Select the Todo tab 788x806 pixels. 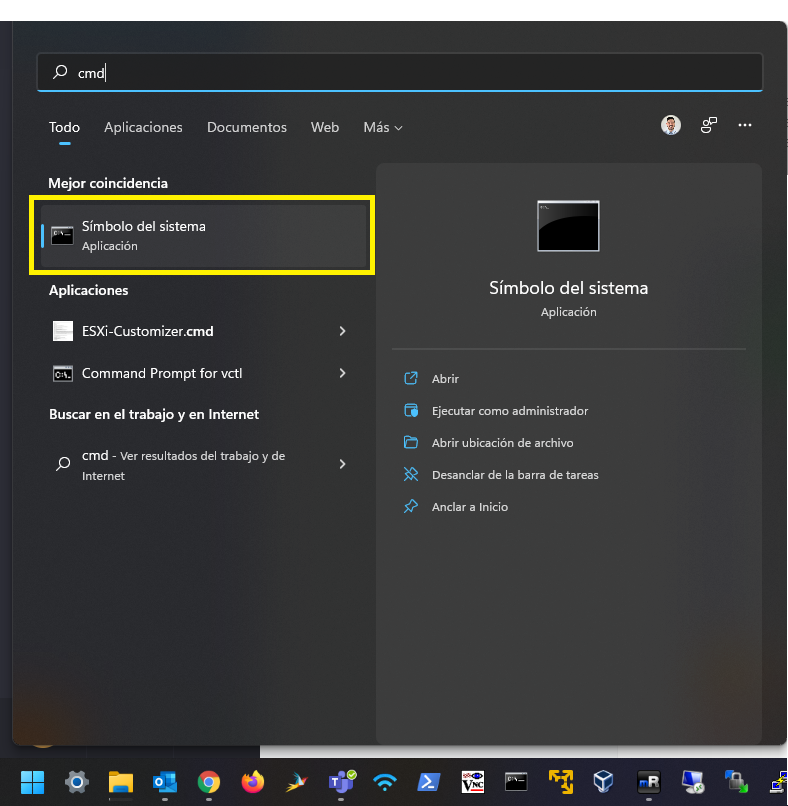tap(64, 127)
